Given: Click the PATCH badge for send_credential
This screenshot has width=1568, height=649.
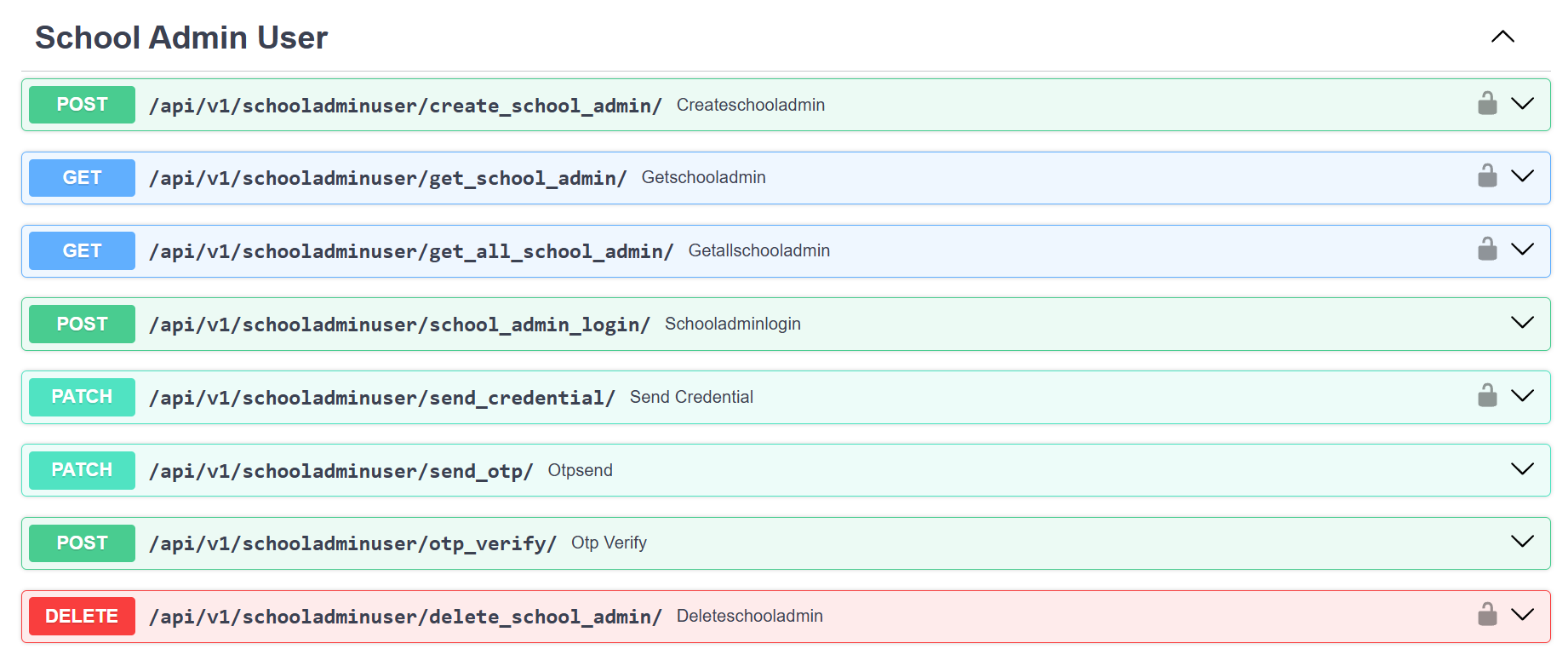Looking at the screenshot, I should [82, 397].
